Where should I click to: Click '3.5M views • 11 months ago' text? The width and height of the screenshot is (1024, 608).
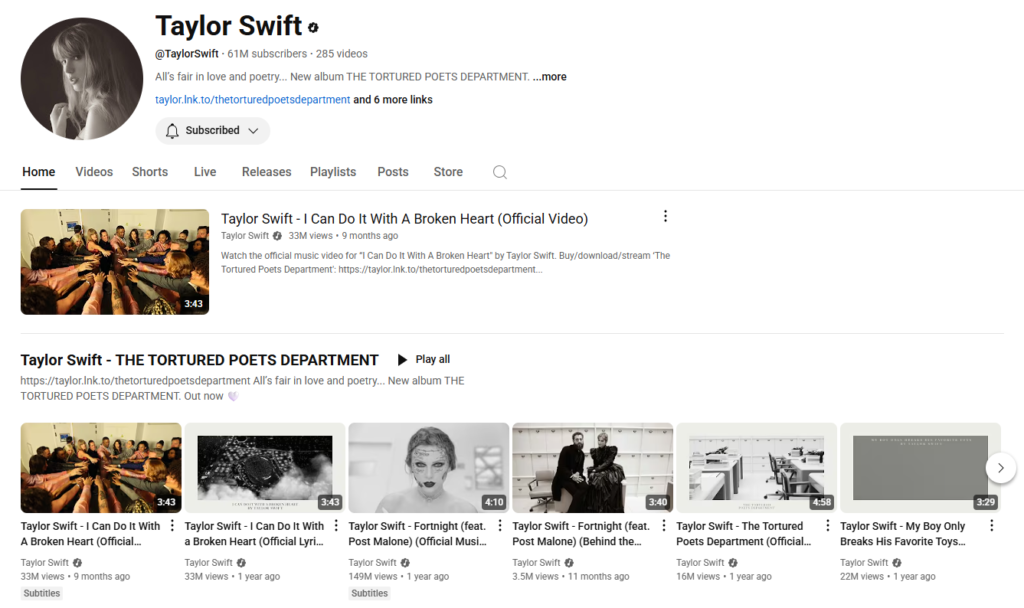[571, 577]
